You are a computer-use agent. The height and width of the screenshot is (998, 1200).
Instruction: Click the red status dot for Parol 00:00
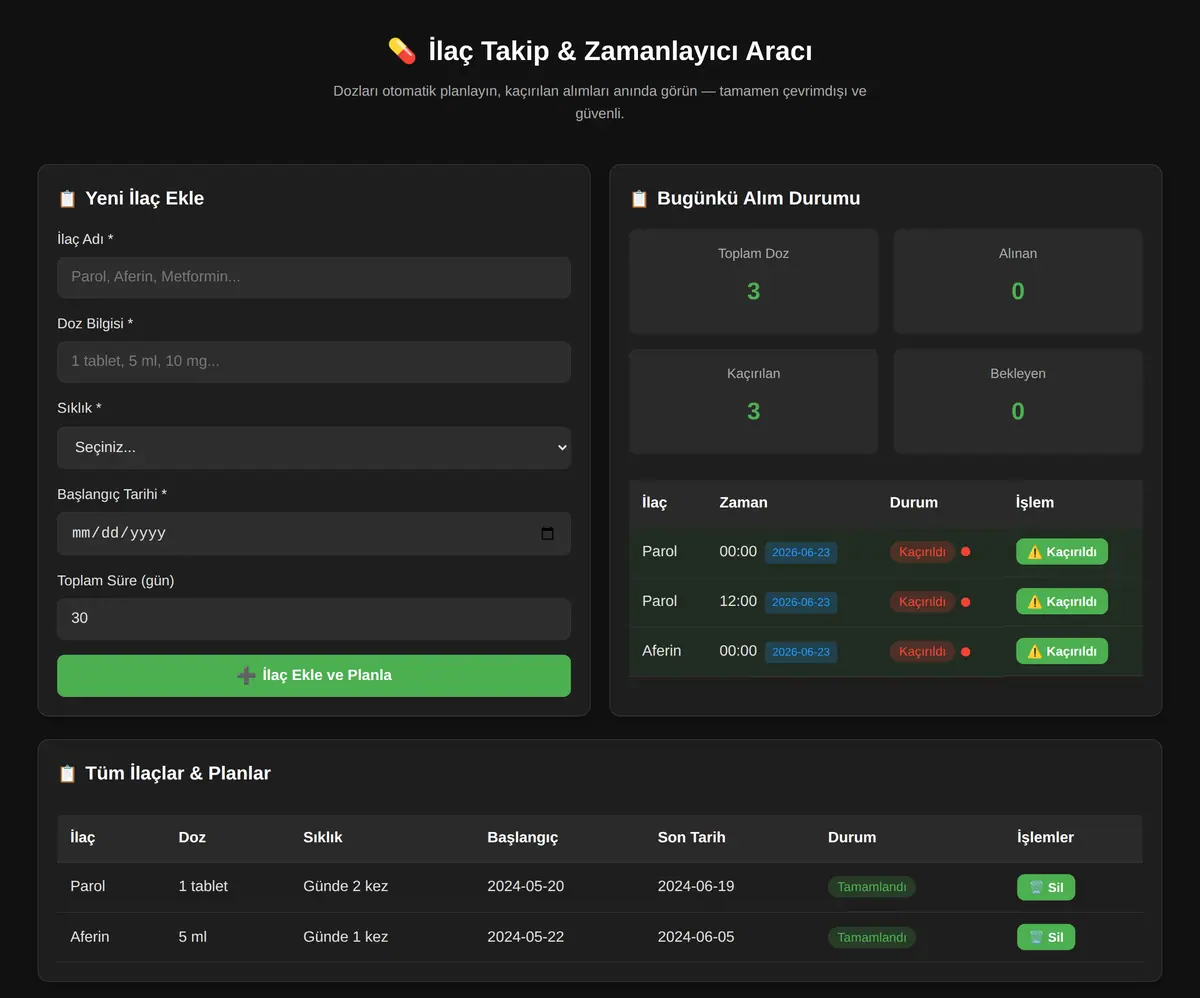(965, 552)
